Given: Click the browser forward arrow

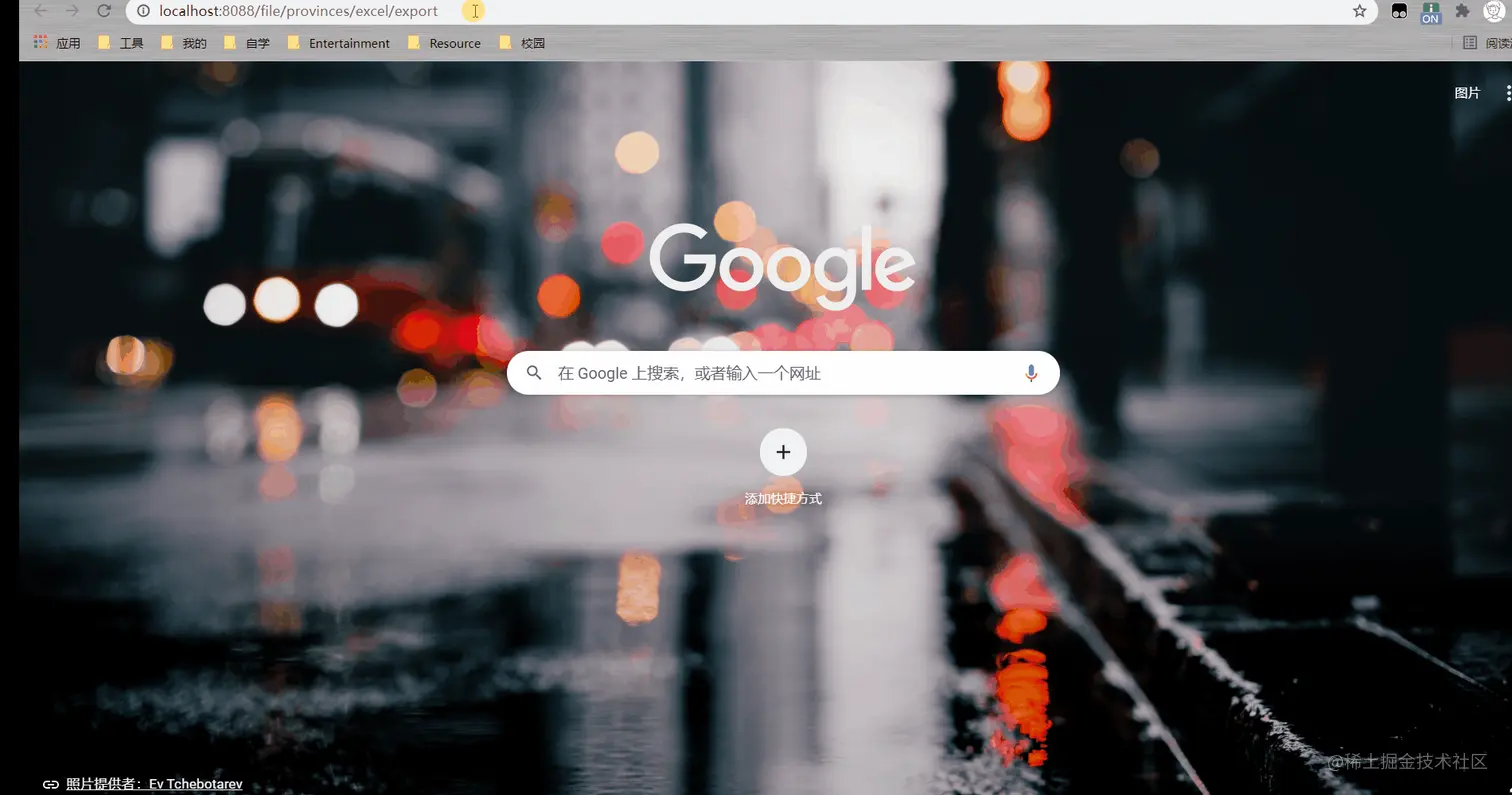Looking at the screenshot, I should (72, 11).
